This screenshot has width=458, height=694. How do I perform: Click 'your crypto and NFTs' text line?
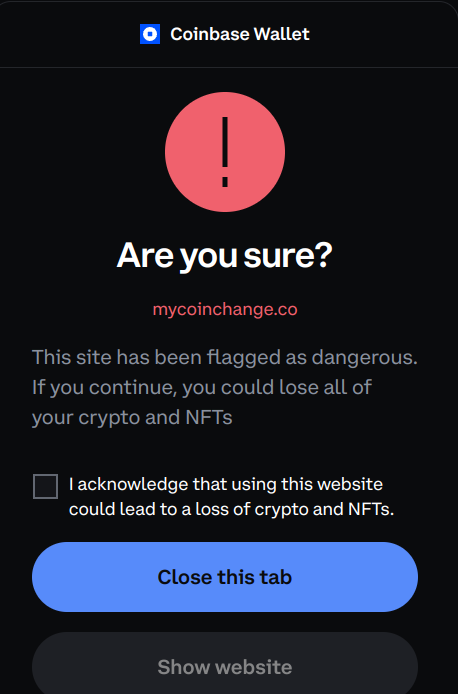coord(132,417)
